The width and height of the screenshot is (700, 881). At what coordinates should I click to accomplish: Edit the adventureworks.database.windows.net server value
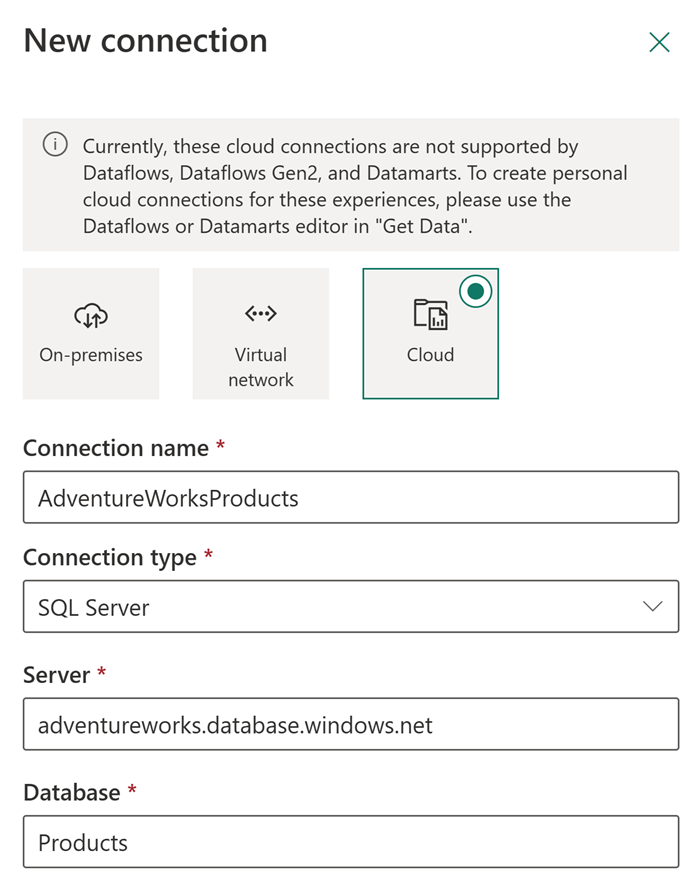point(350,724)
